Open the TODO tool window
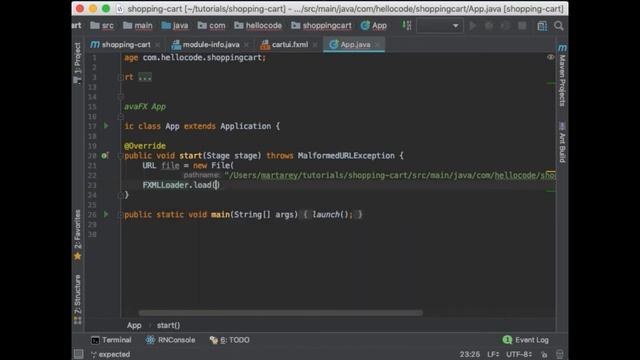The height and width of the screenshot is (360, 640). click(x=229, y=340)
